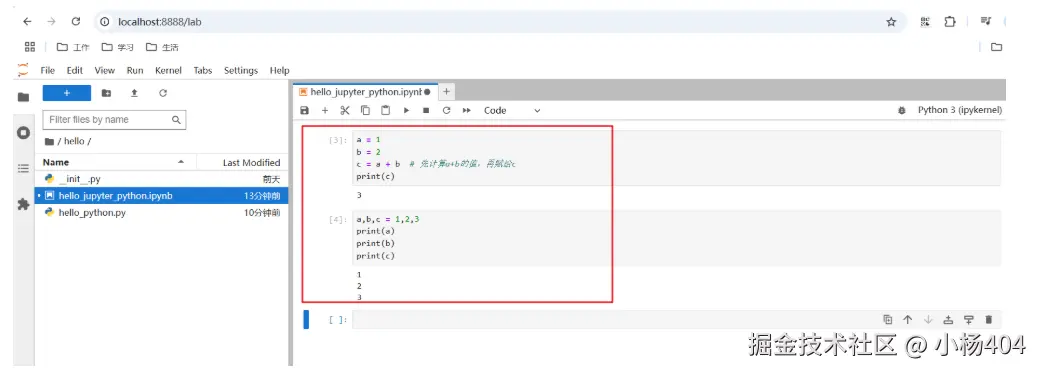Click the print(c) line in cell [3]
Viewport: 1039px width, 372px height.
click(x=375, y=176)
